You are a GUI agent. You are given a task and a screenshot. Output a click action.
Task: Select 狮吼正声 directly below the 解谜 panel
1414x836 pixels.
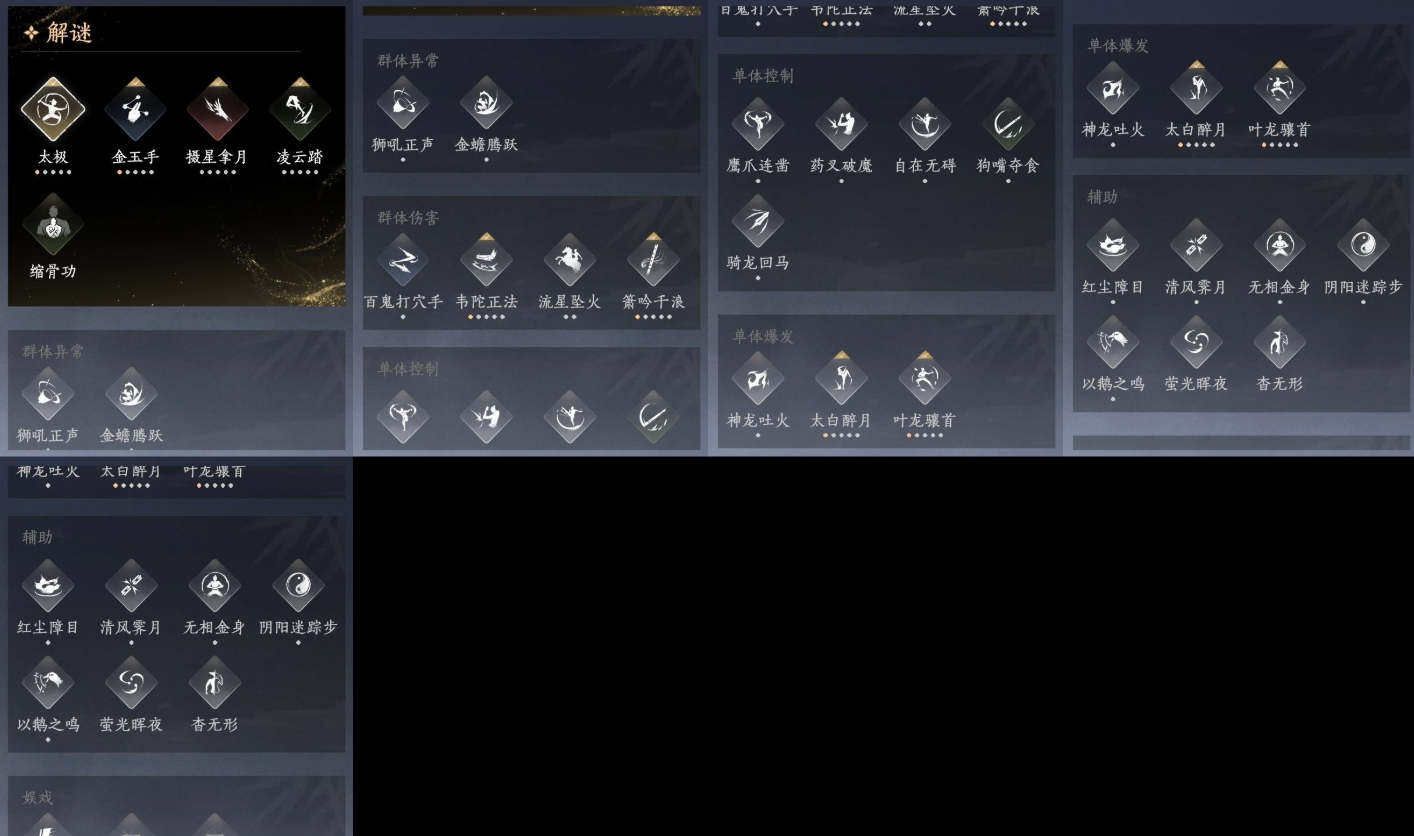48,394
